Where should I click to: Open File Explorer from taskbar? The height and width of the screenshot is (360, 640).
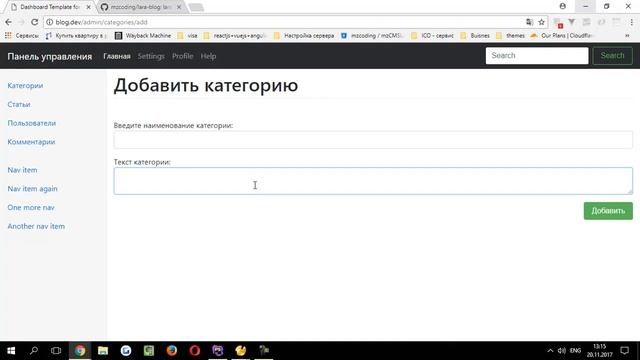tap(103, 351)
